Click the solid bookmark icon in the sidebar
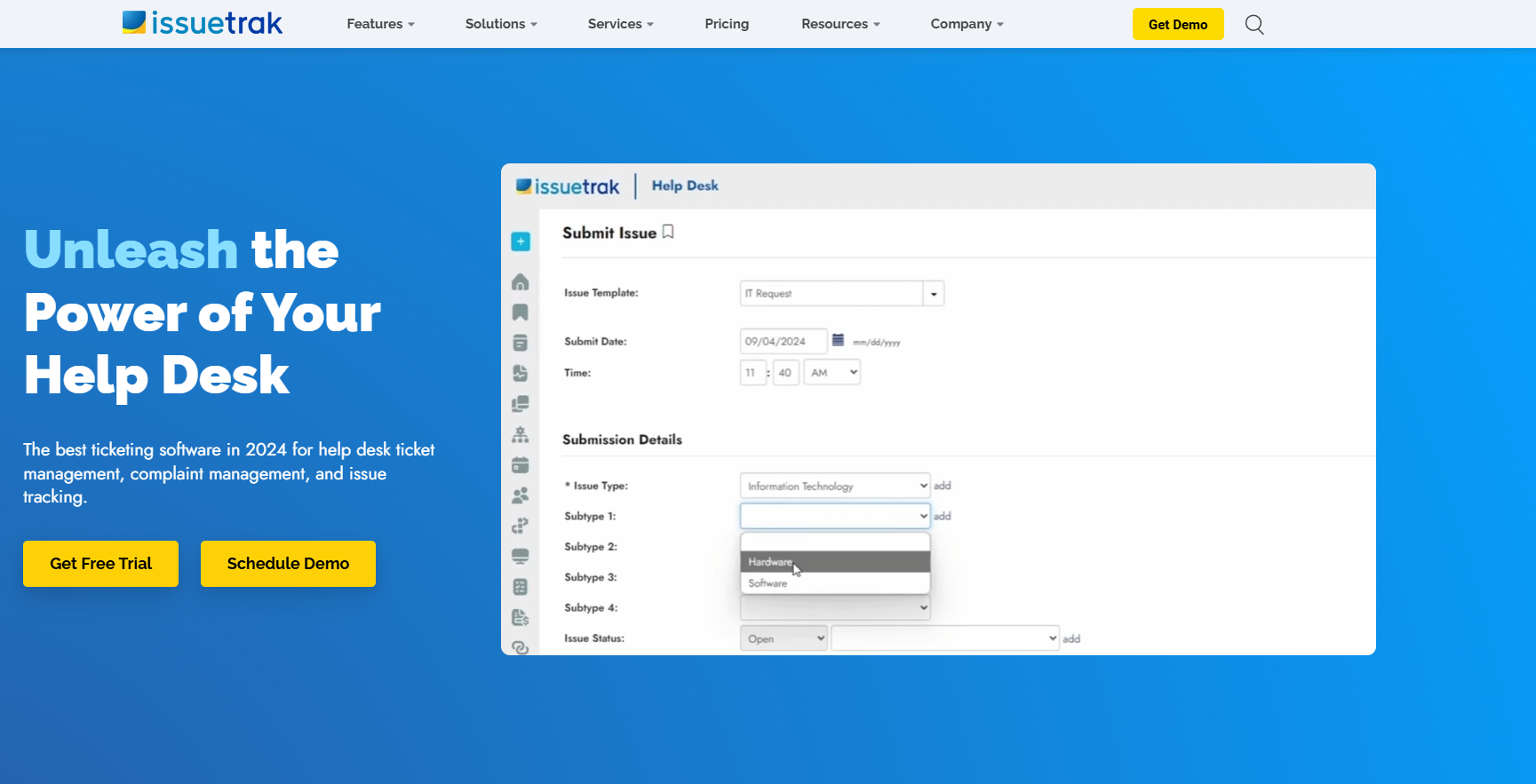The width and height of the screenshot is (1536, 784). click(x=521, y=313)
